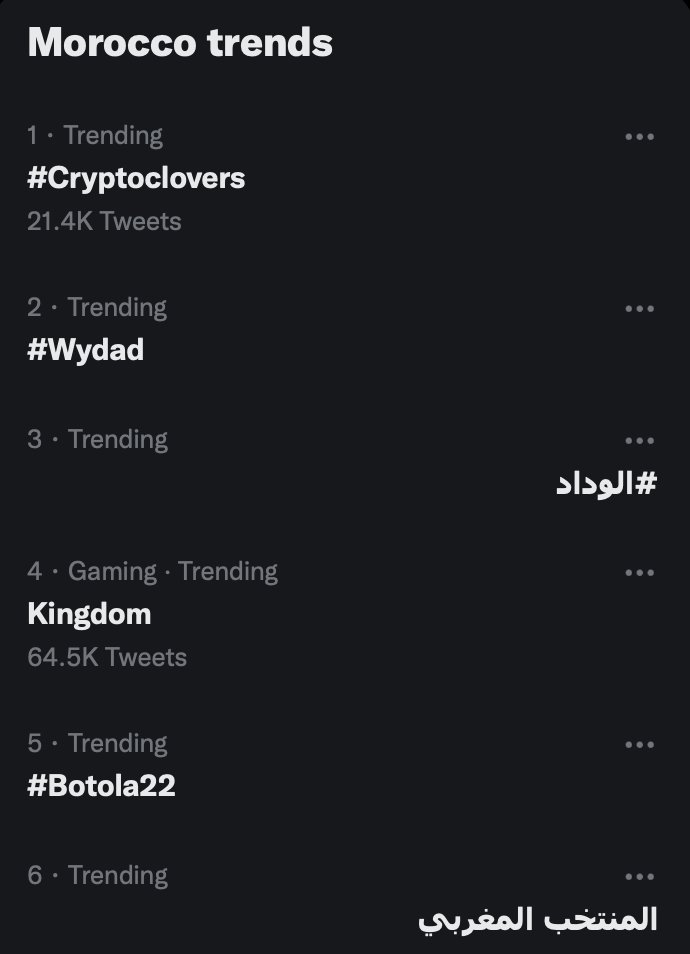Select the '6 · Trending' label
Screen dimensions: 690x954
(97, 876)
